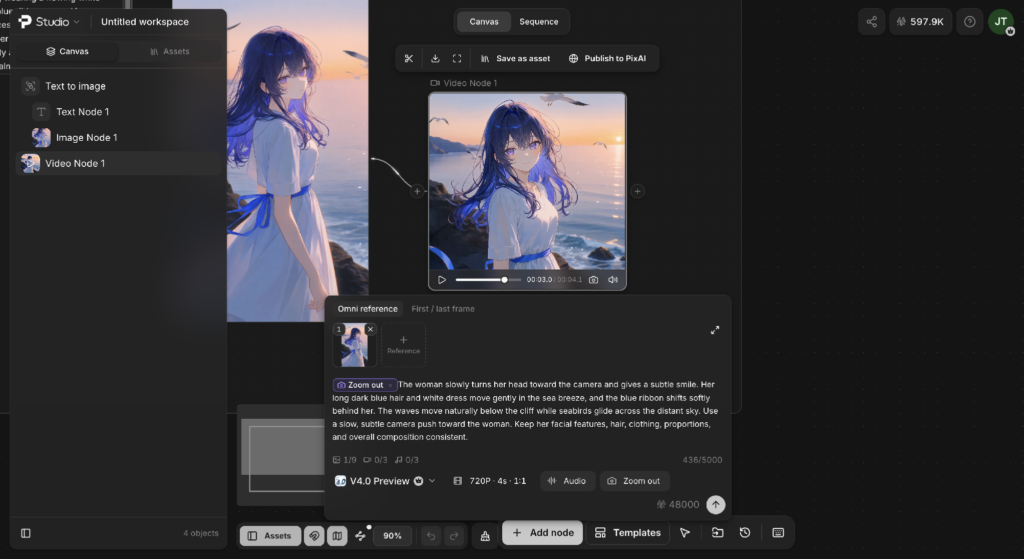This screenshot has height=559, width=1024.
Task: Toggle the minimap icon
Action: click(x=337, y=535)
